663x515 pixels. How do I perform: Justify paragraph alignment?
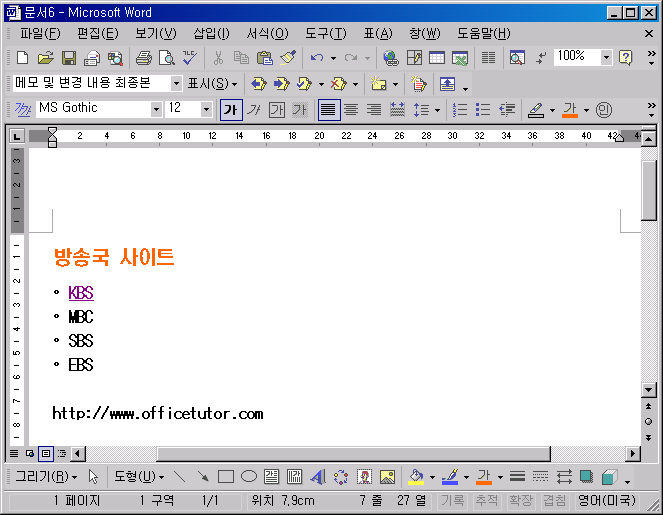click(x=329, y=110)
